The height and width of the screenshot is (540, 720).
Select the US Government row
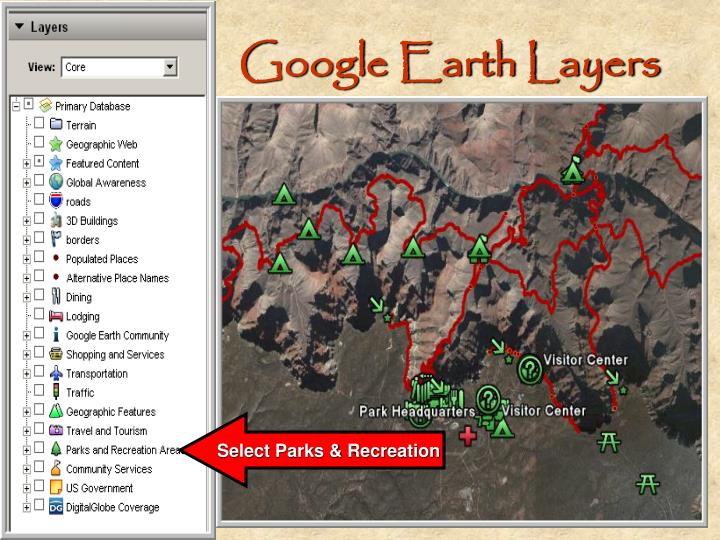pos(99,488)
